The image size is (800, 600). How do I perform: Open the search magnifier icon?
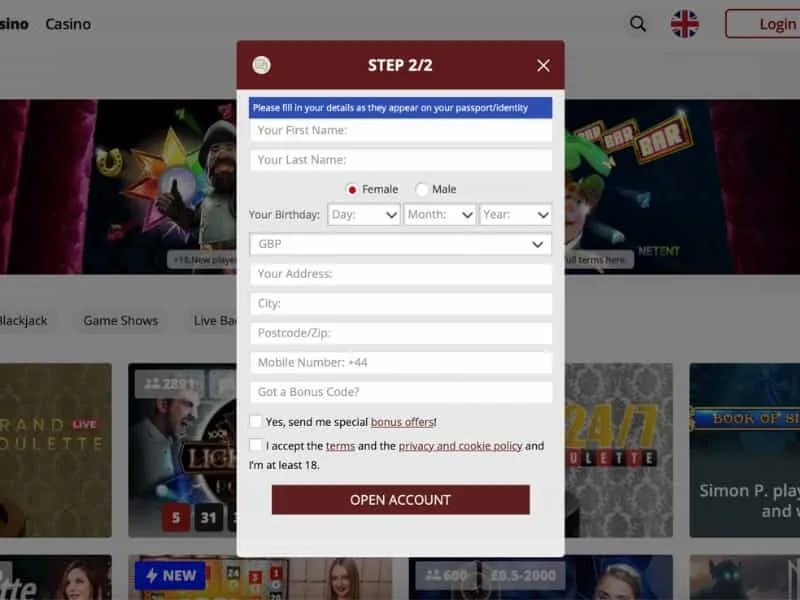click(x=638, y=24)
